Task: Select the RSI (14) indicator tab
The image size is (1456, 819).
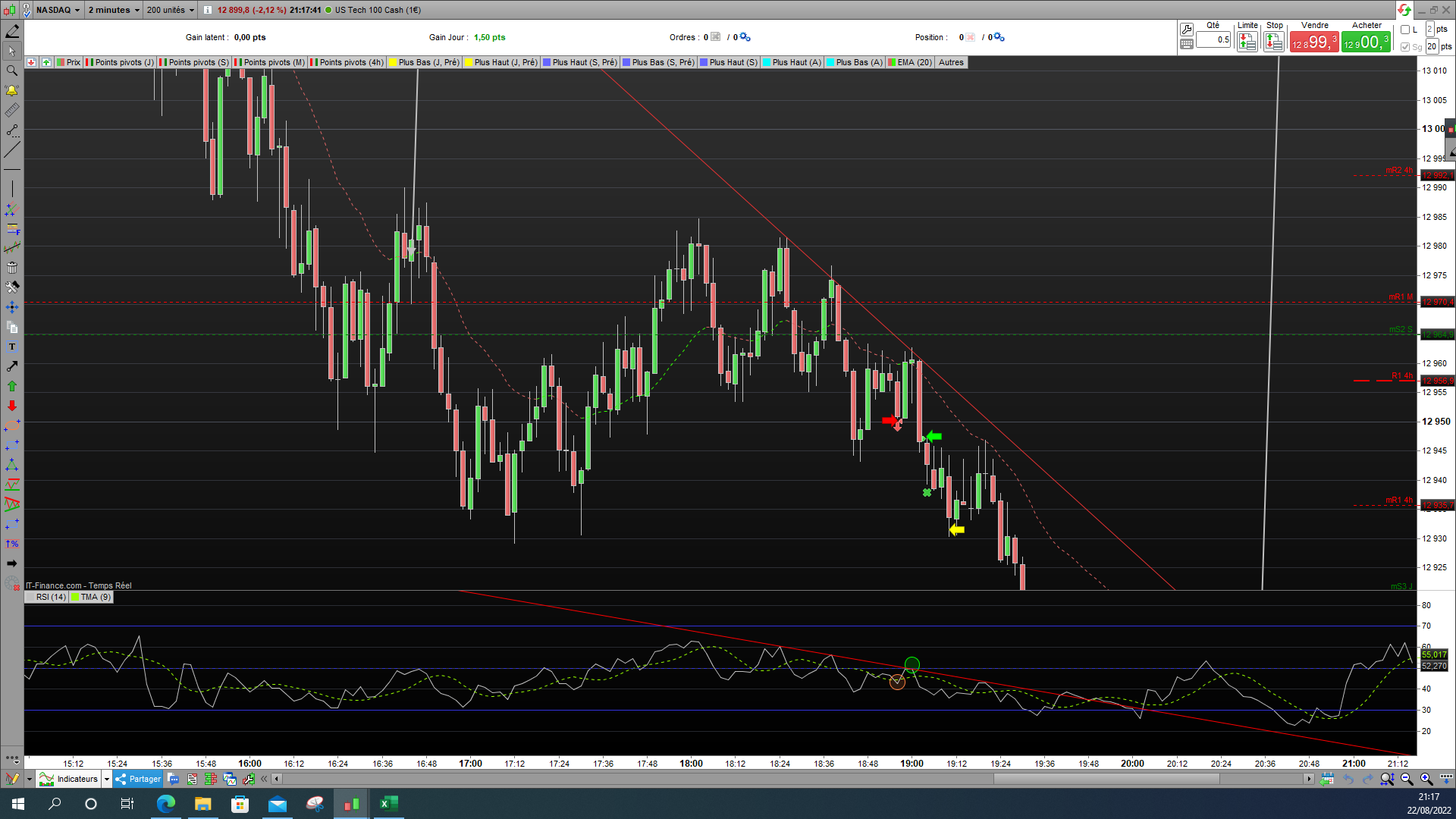Action: tap(46, 597)
